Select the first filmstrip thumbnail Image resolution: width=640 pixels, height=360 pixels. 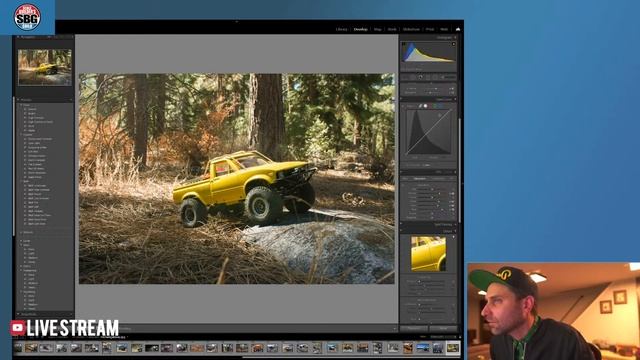tap(18, 348)
